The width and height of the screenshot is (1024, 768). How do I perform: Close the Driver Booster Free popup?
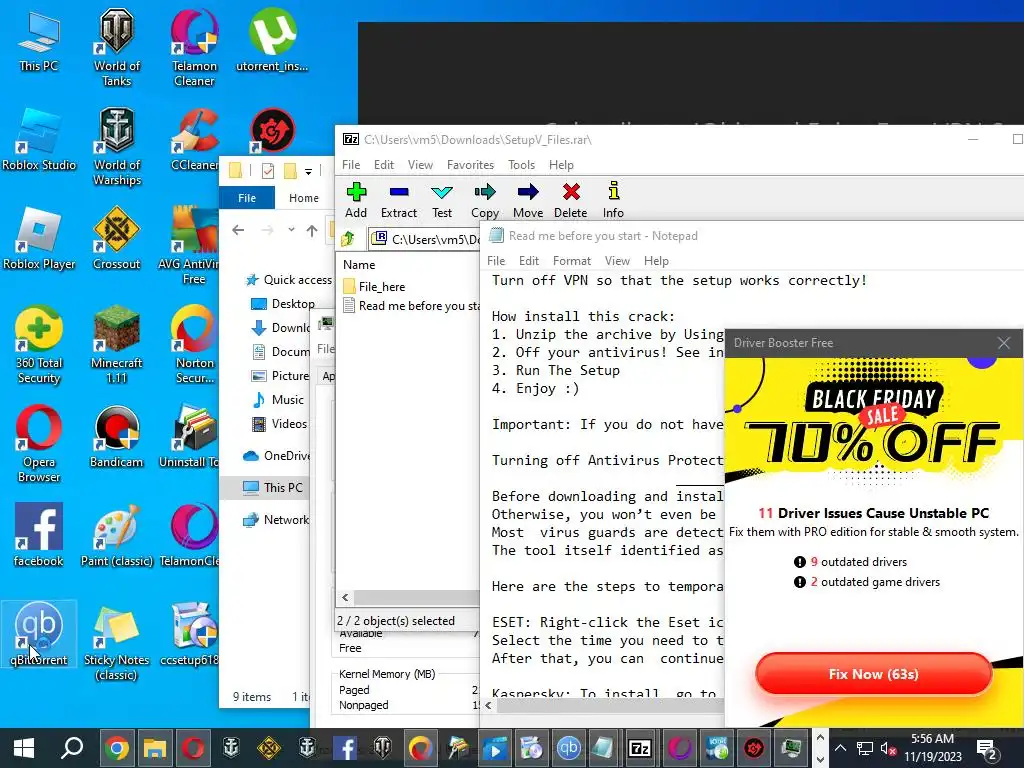coord(1004,343)
